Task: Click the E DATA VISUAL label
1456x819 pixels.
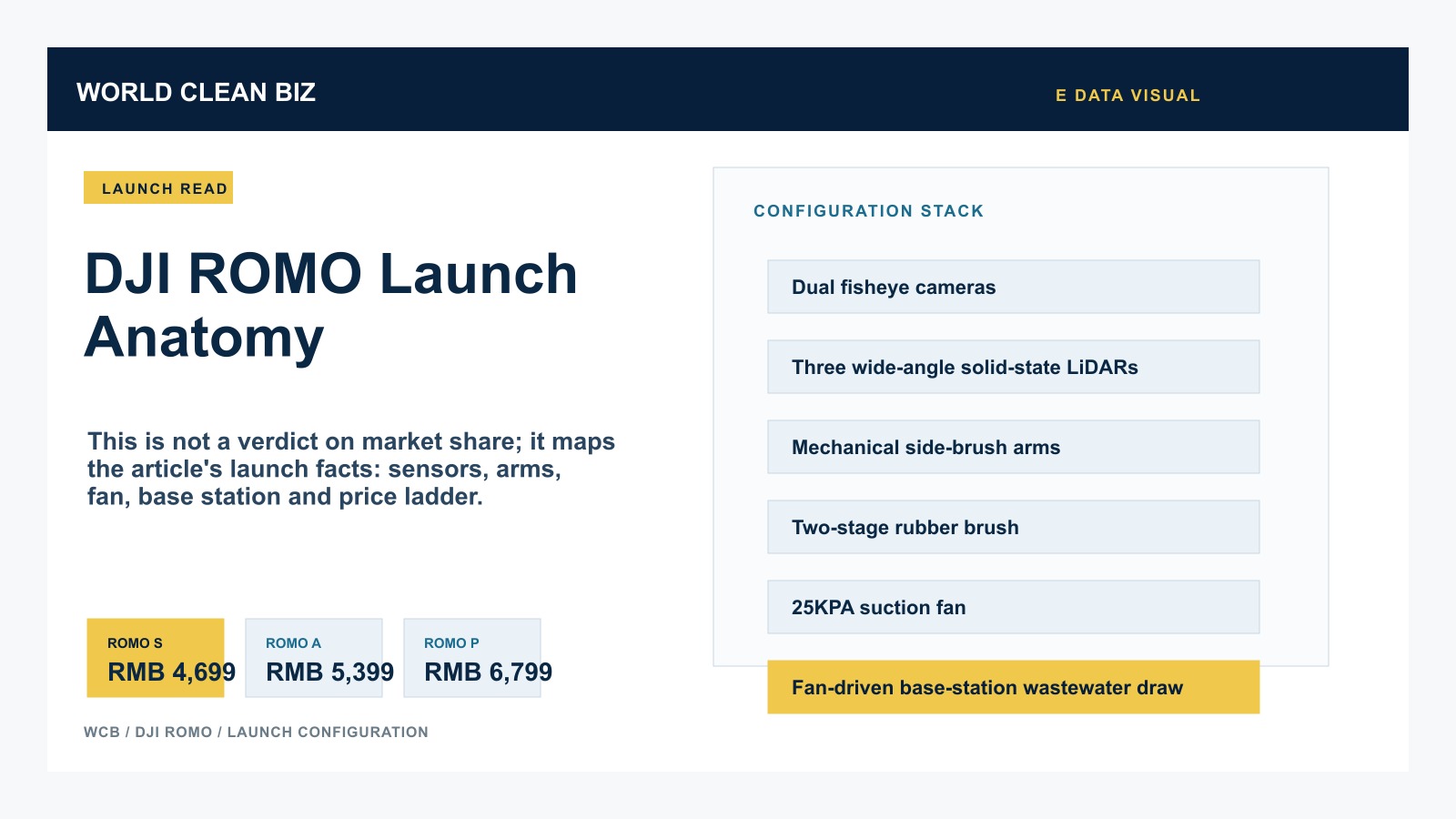Action: (x=1127, y=96)
